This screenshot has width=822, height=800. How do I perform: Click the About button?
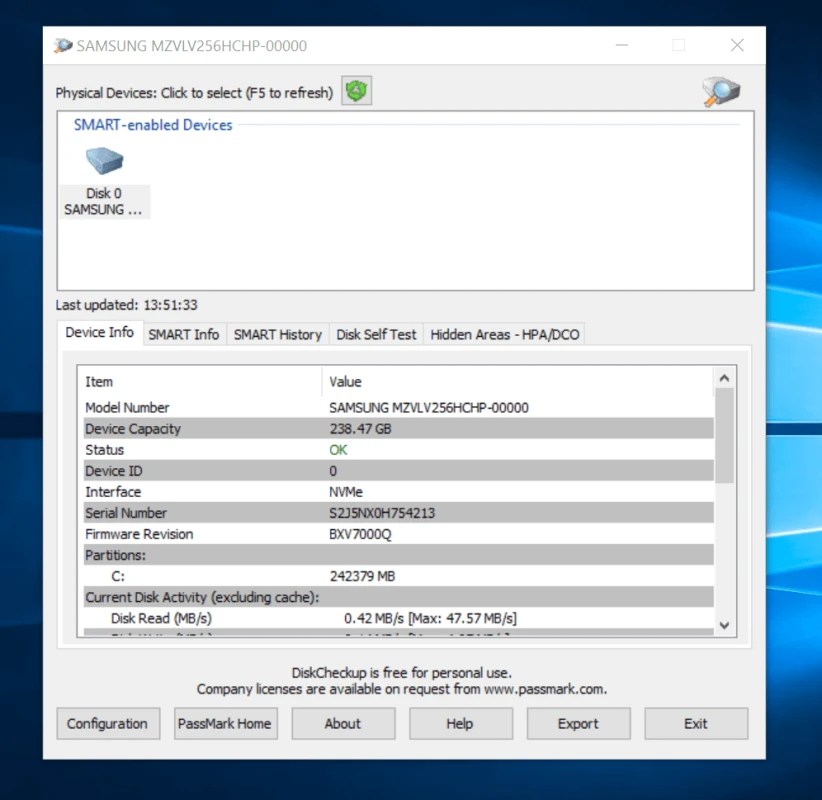pyautogui.click(x=343, y=723)
